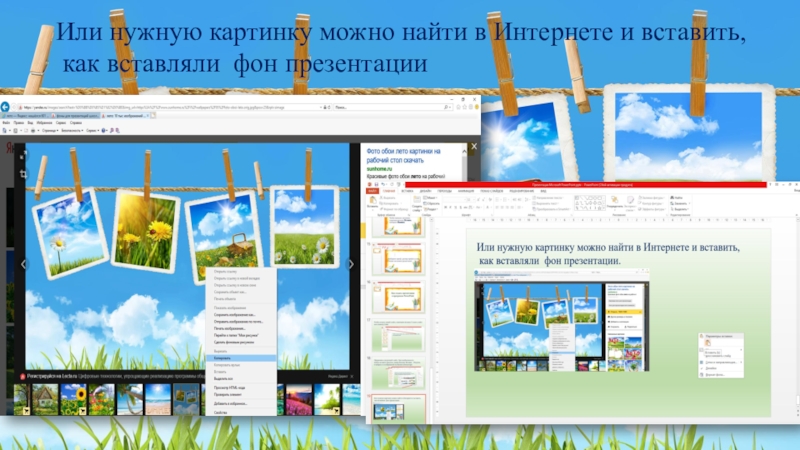Select slide 17 thumbnail in PowerPoint panel
This screenshot has height=450, width=800.
(398, 335)
